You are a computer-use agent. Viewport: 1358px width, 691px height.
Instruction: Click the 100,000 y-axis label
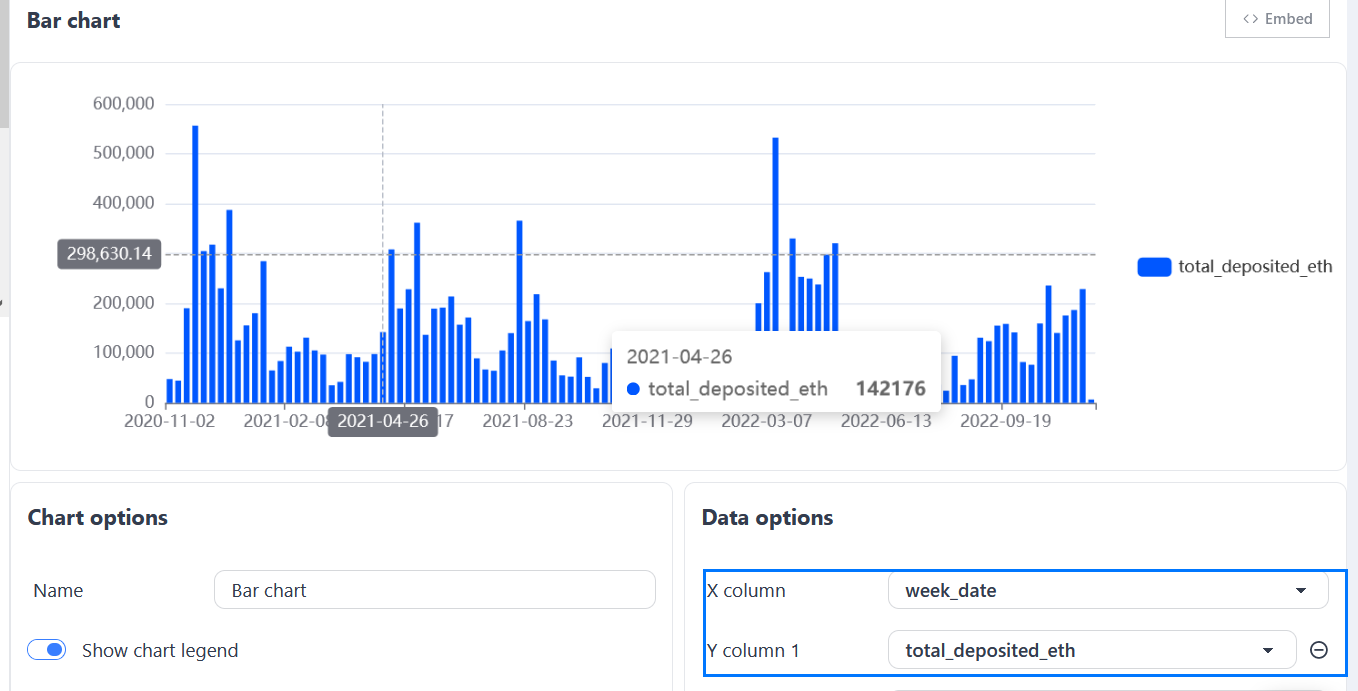(123, 352)
